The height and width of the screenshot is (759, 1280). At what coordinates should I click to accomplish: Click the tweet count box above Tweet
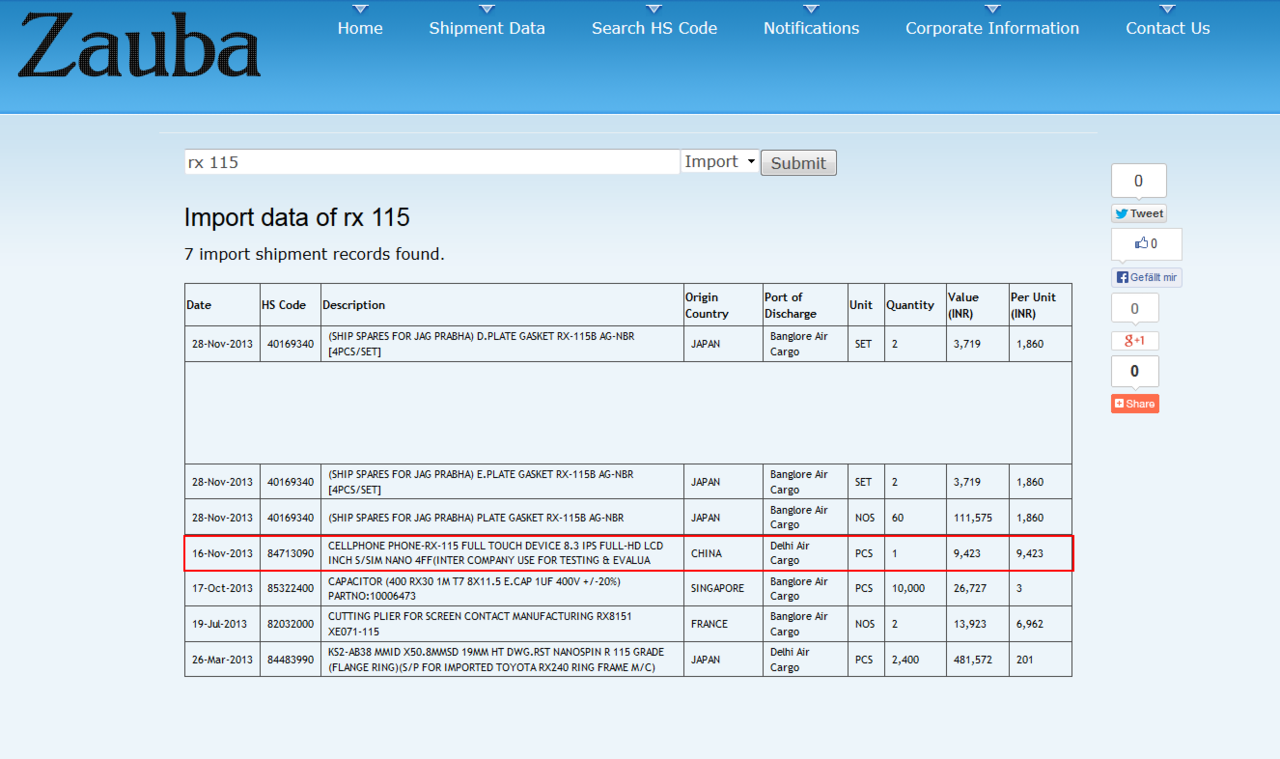tap(1138, 181)
